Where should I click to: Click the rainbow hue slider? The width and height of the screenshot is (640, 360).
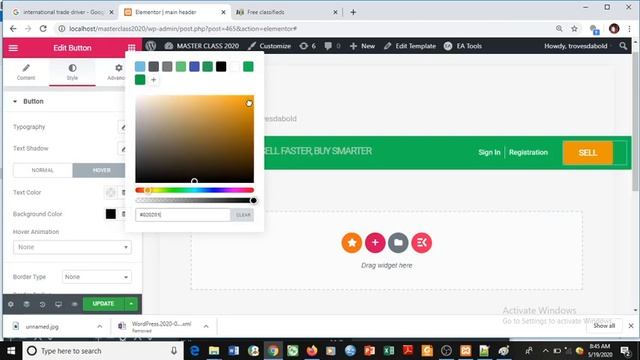(194, 190)
